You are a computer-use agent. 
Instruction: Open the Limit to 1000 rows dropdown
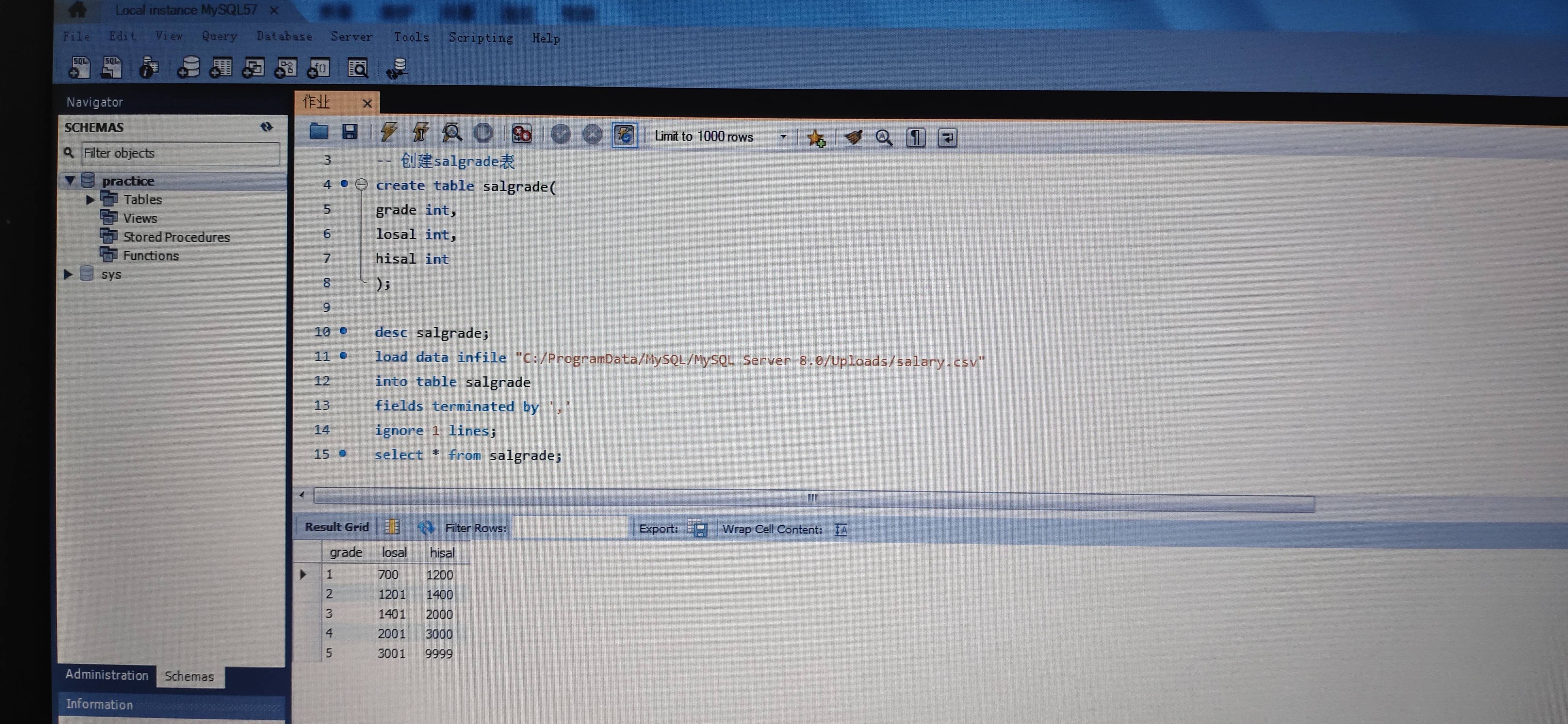coord(783,137)
